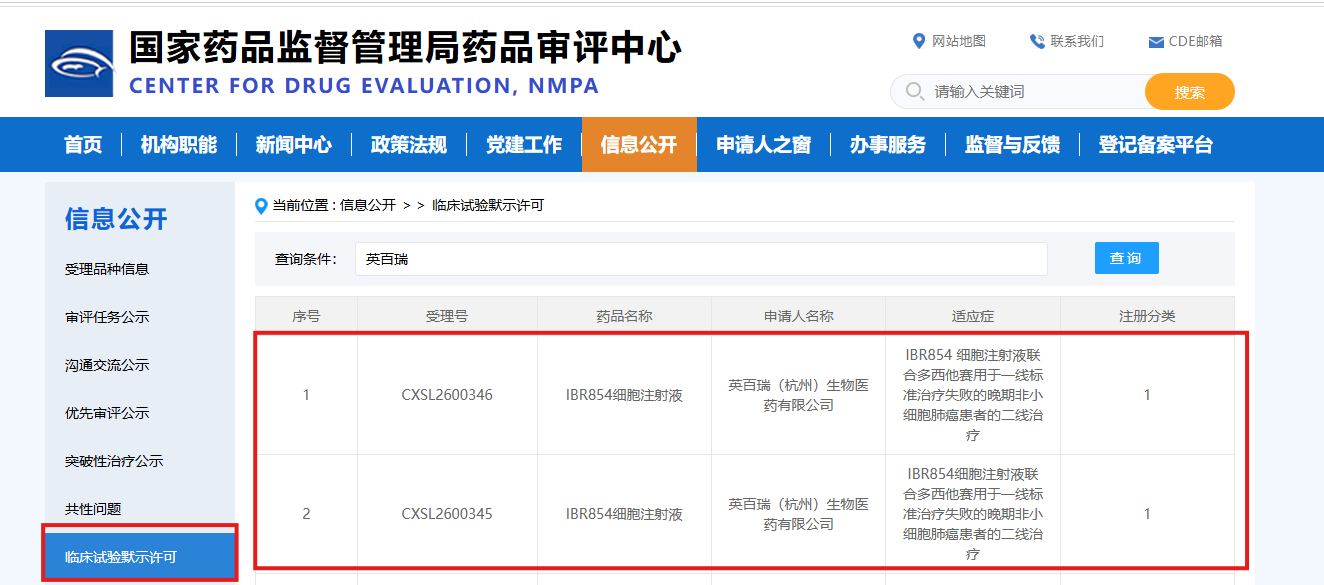This screenshot has height=585, width=1324.
Task: Open the 申请人之窗 menu
Action: tap(764, 145)
